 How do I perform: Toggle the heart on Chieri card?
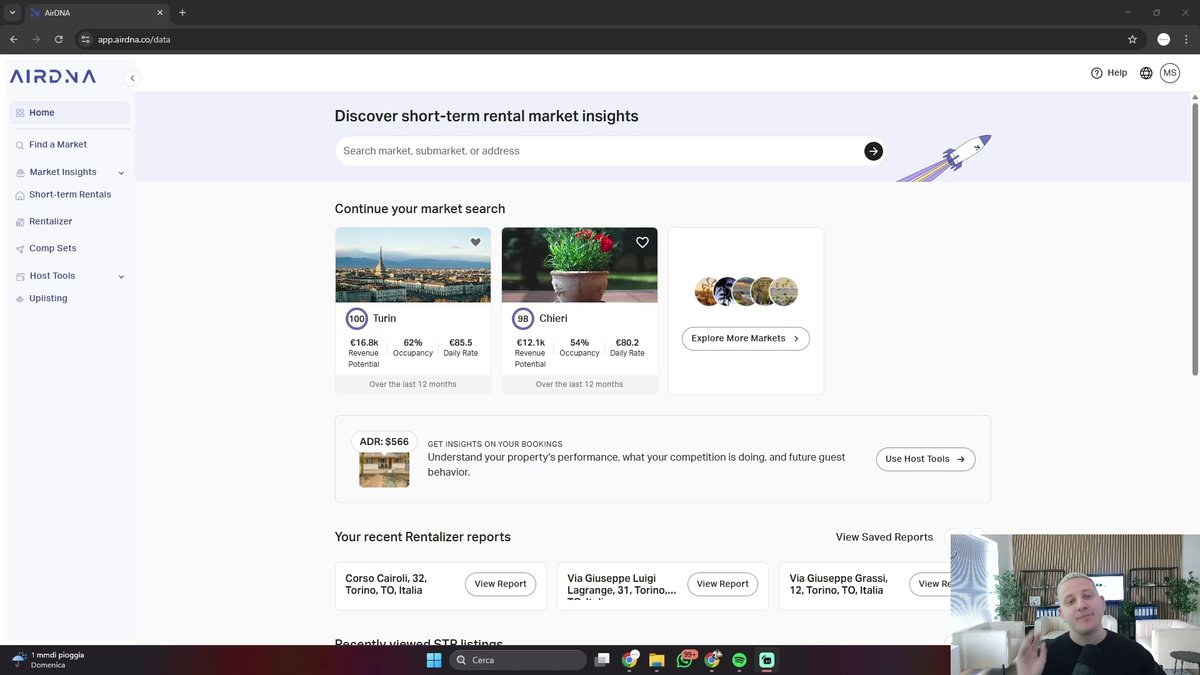coord(642,242)
